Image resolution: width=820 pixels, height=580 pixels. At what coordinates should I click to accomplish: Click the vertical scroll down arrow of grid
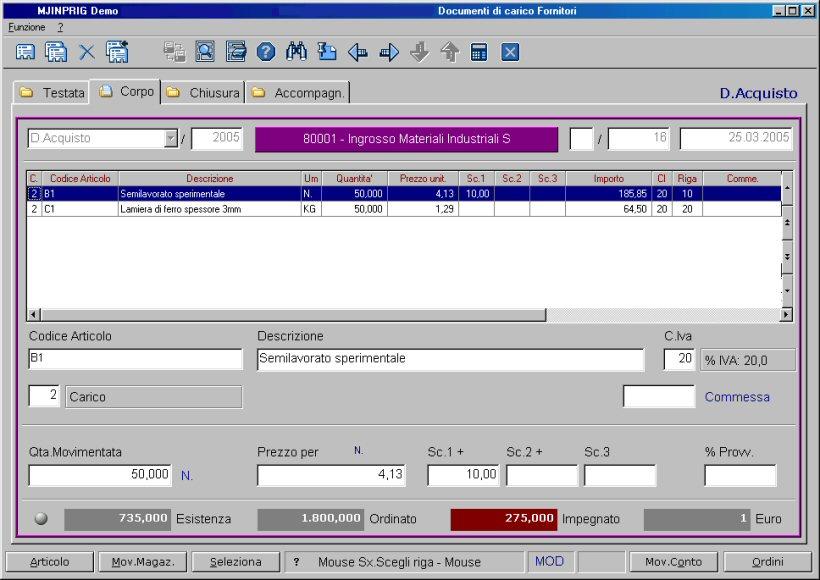click(787, 291)
